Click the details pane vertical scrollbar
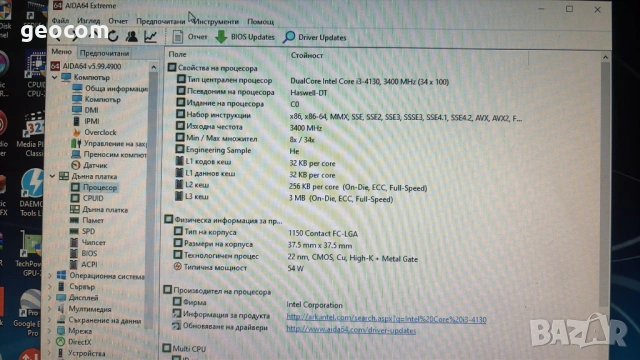Viewport: 640px width, 360px height. [605, 184]
